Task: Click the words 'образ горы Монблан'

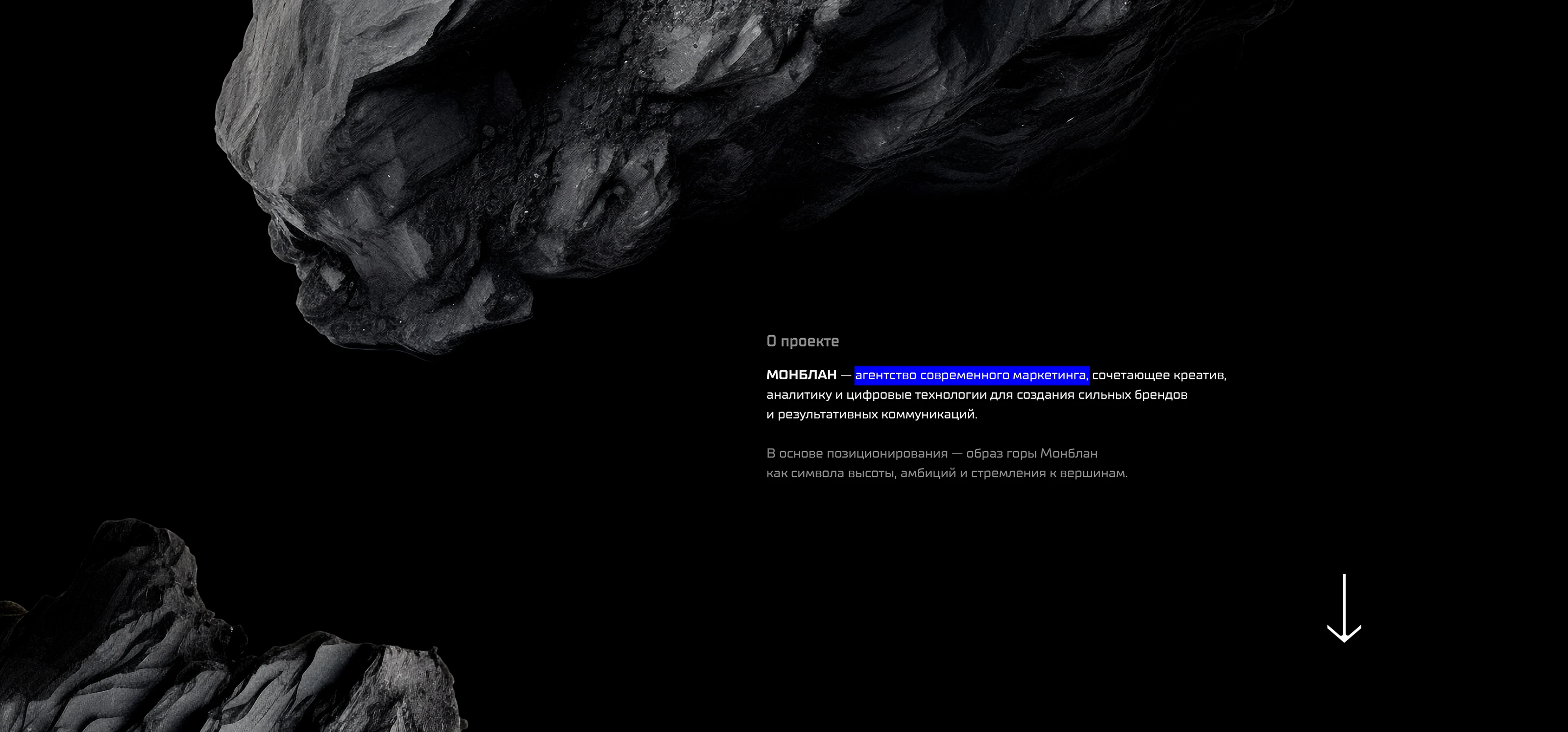Action: (1032, 453)
